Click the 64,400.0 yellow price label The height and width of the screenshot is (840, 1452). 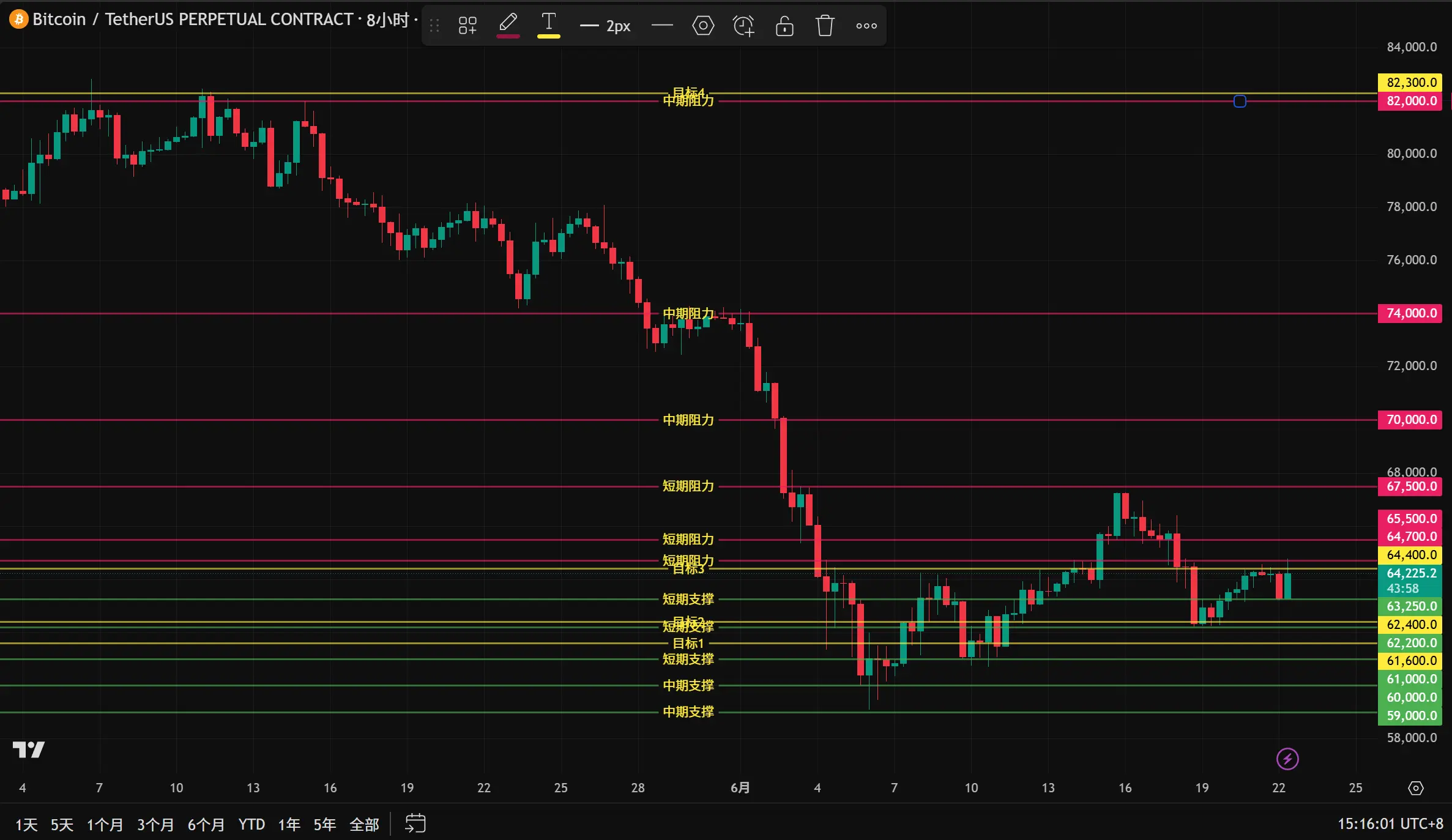[1410, 555]
